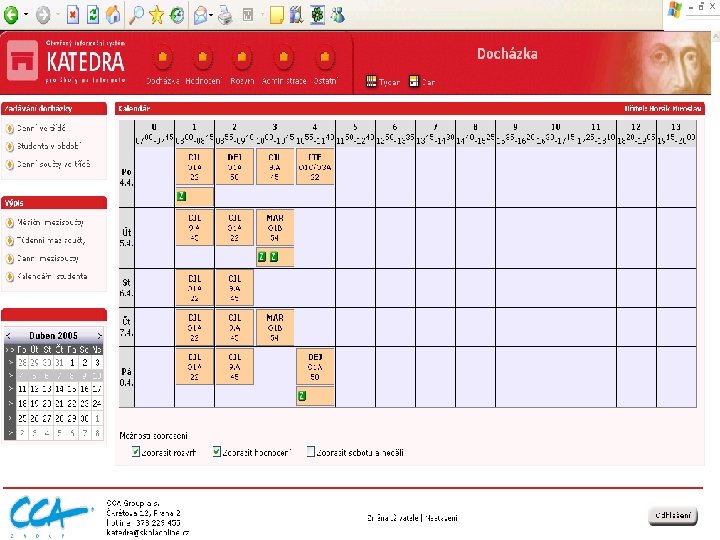Open Měsíční mezisoučty report link

pyautogui.click(x=51, y=222)
